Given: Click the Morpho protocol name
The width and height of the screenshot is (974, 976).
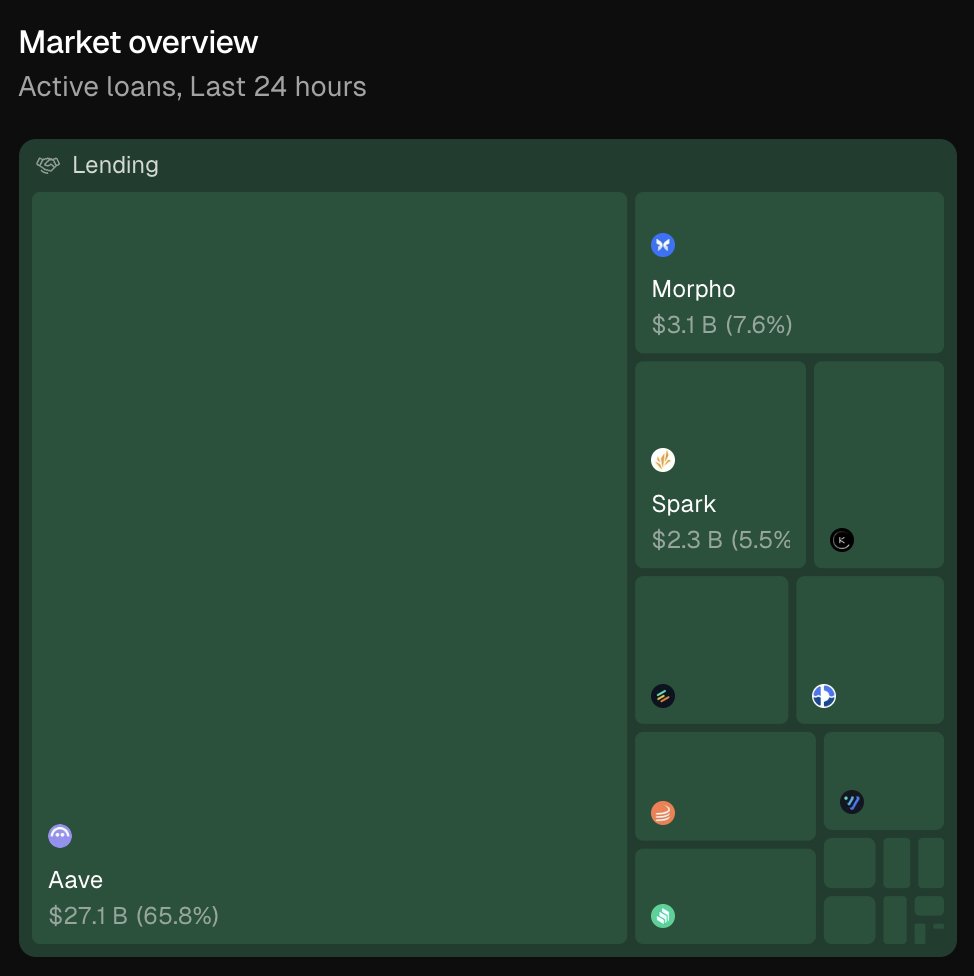Looking at the screenshot, I should 693,289.
